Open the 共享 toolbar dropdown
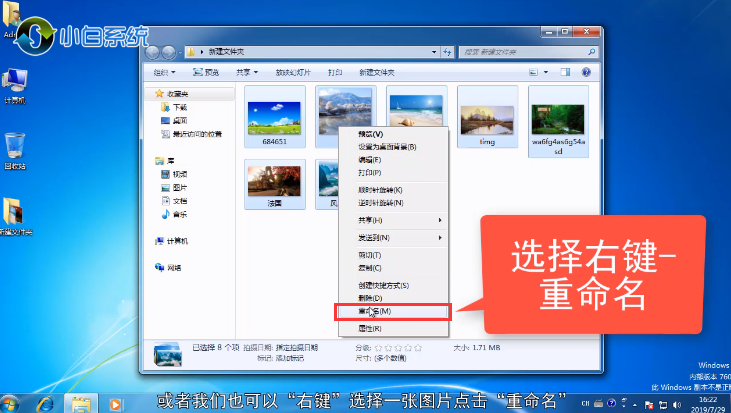The image size is (731, 413). click(247, 72)
